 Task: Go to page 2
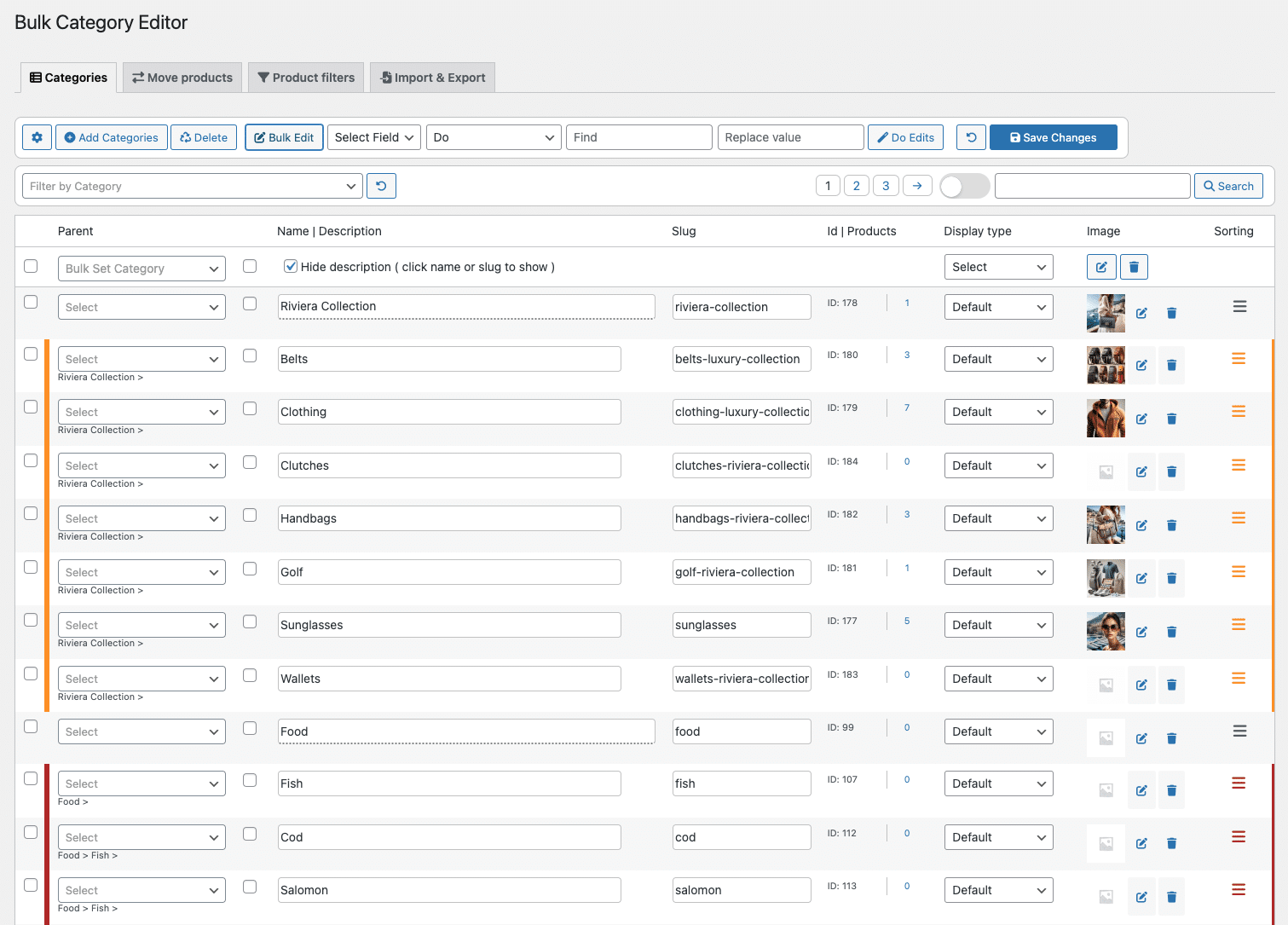(857, 186)
